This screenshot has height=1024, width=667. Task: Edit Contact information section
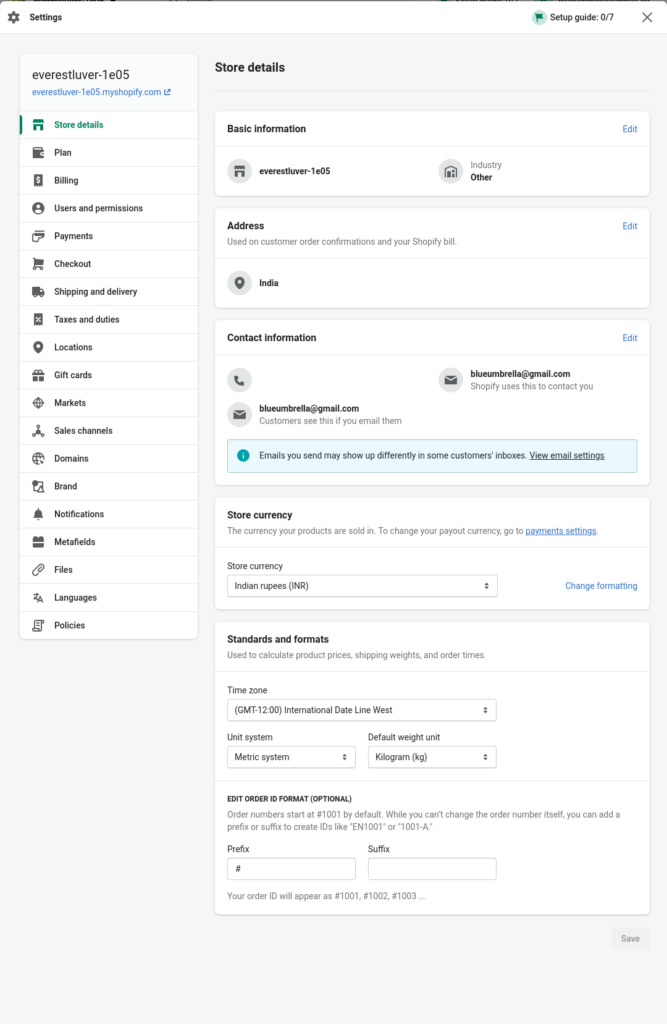630,338
